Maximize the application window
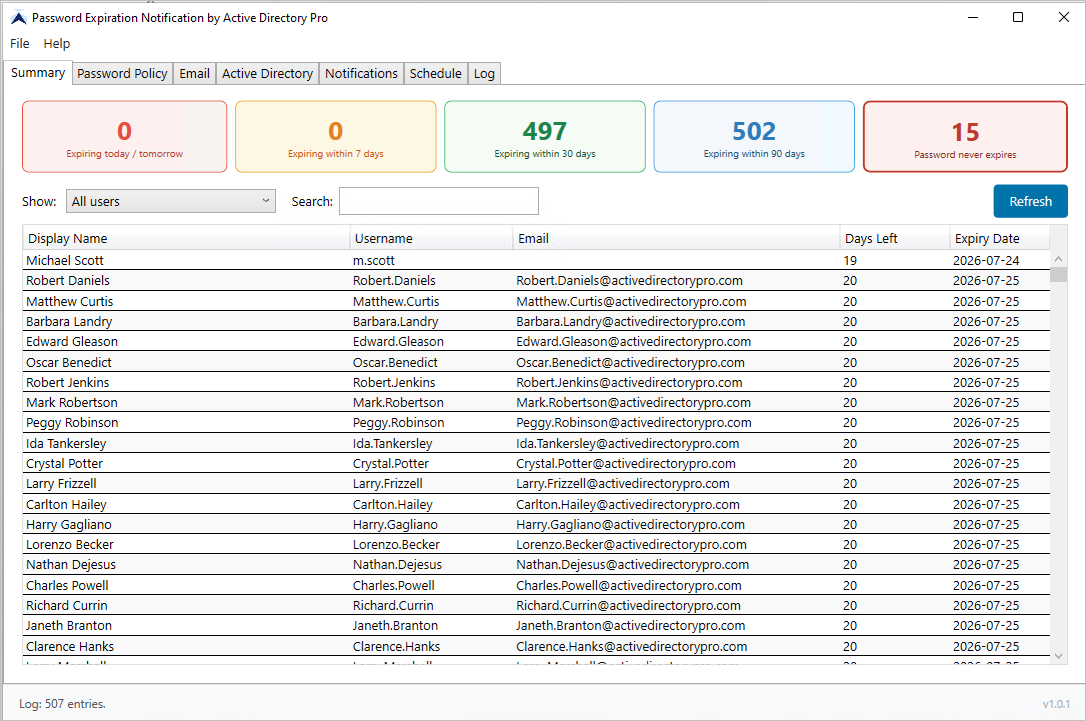The width and height of the screenshot is (1086, 721). (x=1018, y=17)
